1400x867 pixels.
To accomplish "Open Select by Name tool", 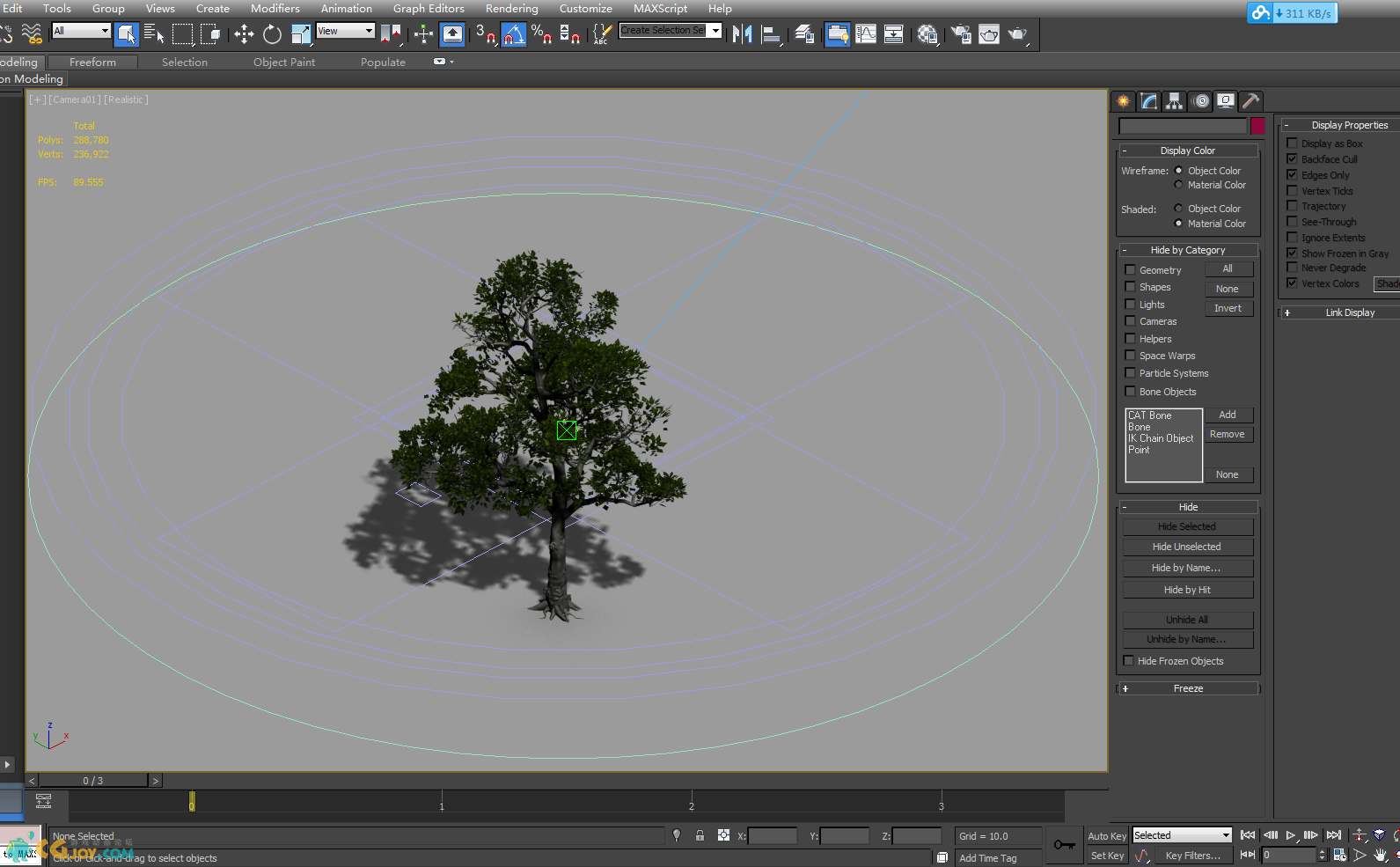I will [154, 34].
